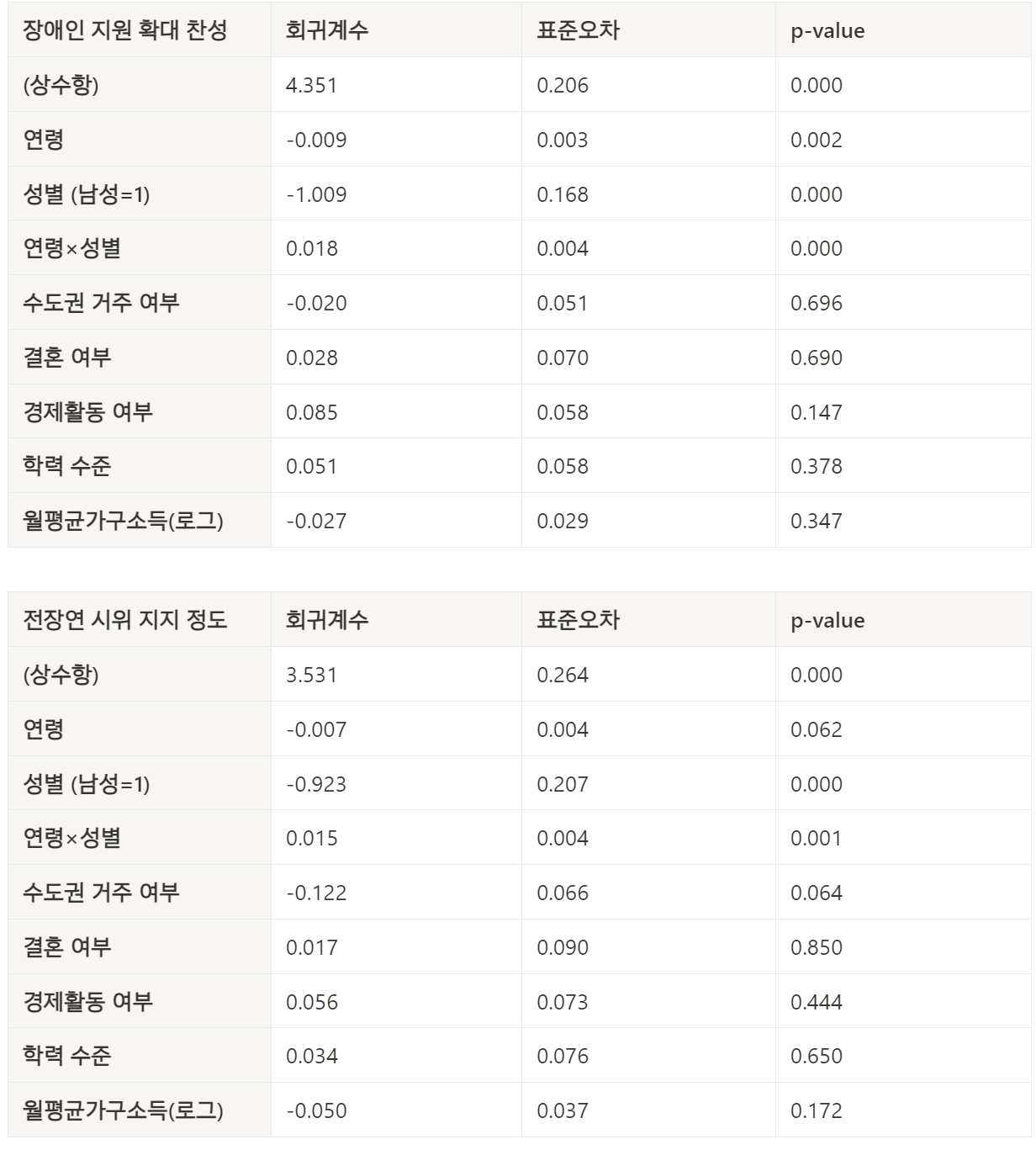Select the standard error 0.264 cell

[648, 675]
